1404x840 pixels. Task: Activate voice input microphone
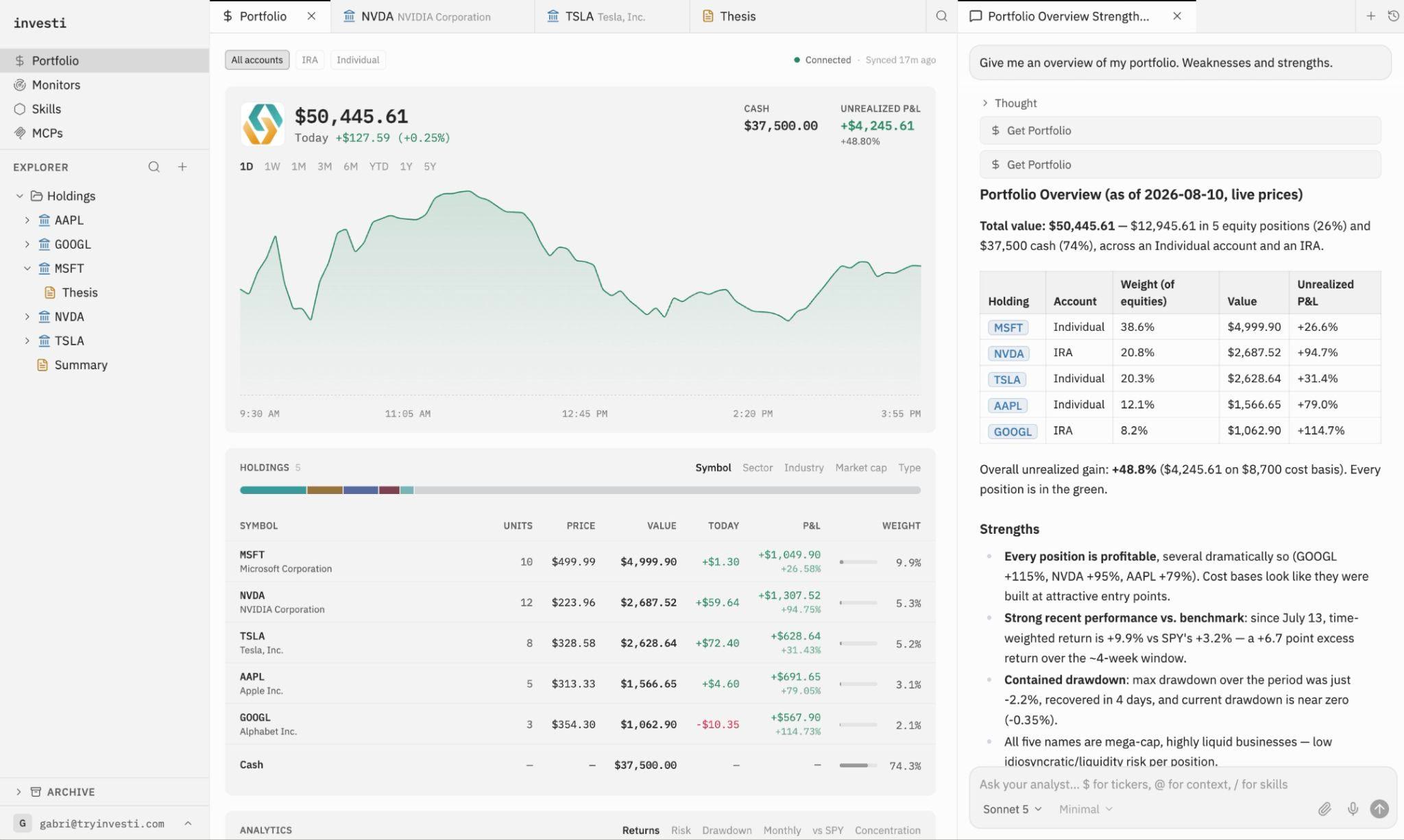1353,809
